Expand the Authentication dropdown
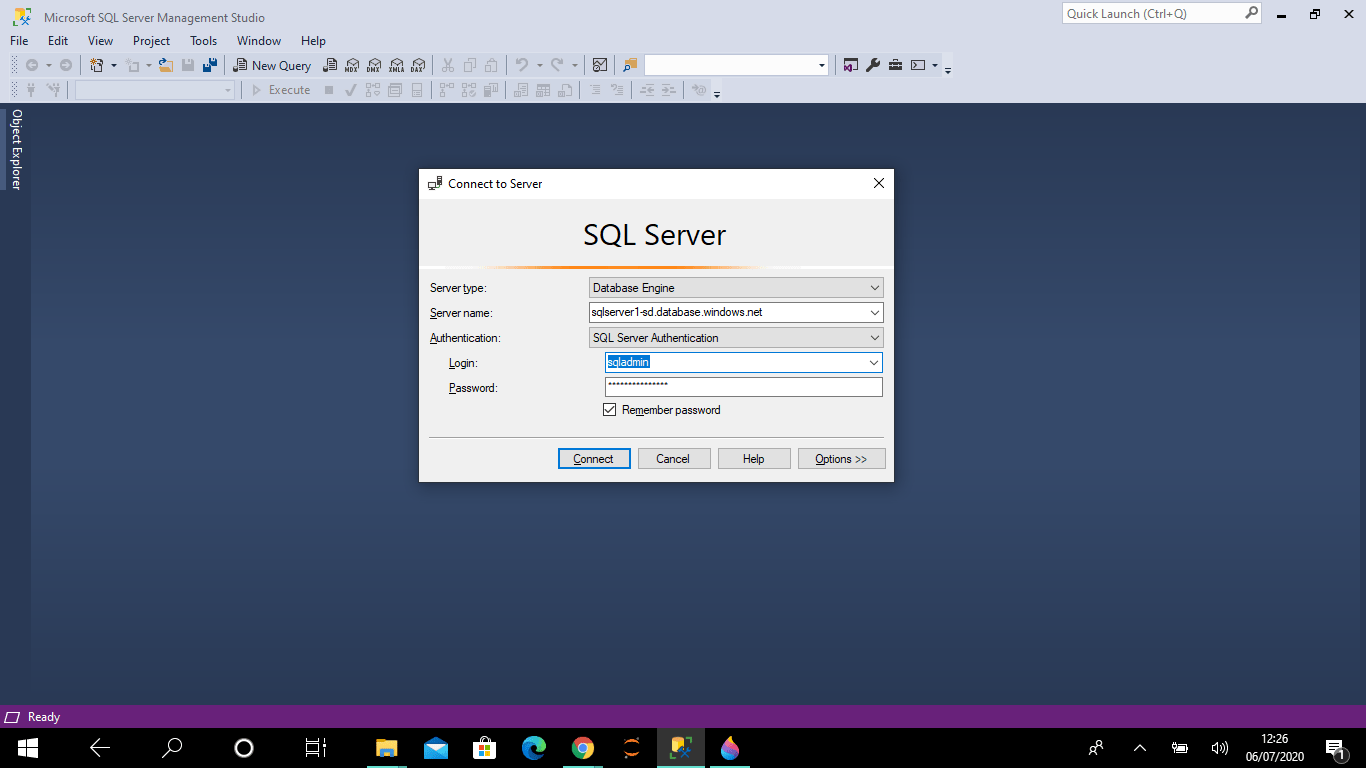This screenshot has height=768, width=1366. pyautogui.click(x=874, y=338)
